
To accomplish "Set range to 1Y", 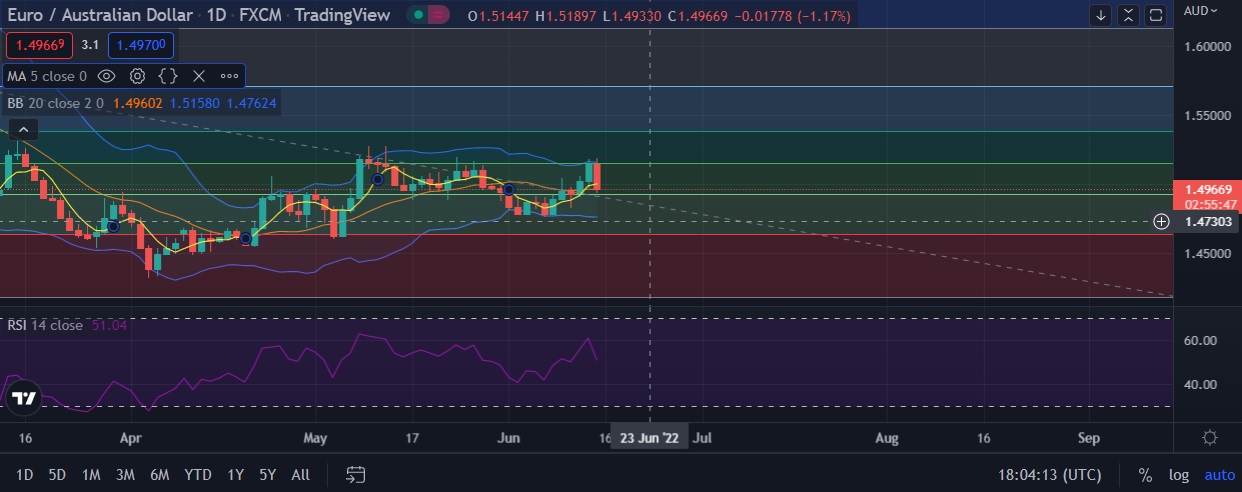I will [x=236, y=474].
